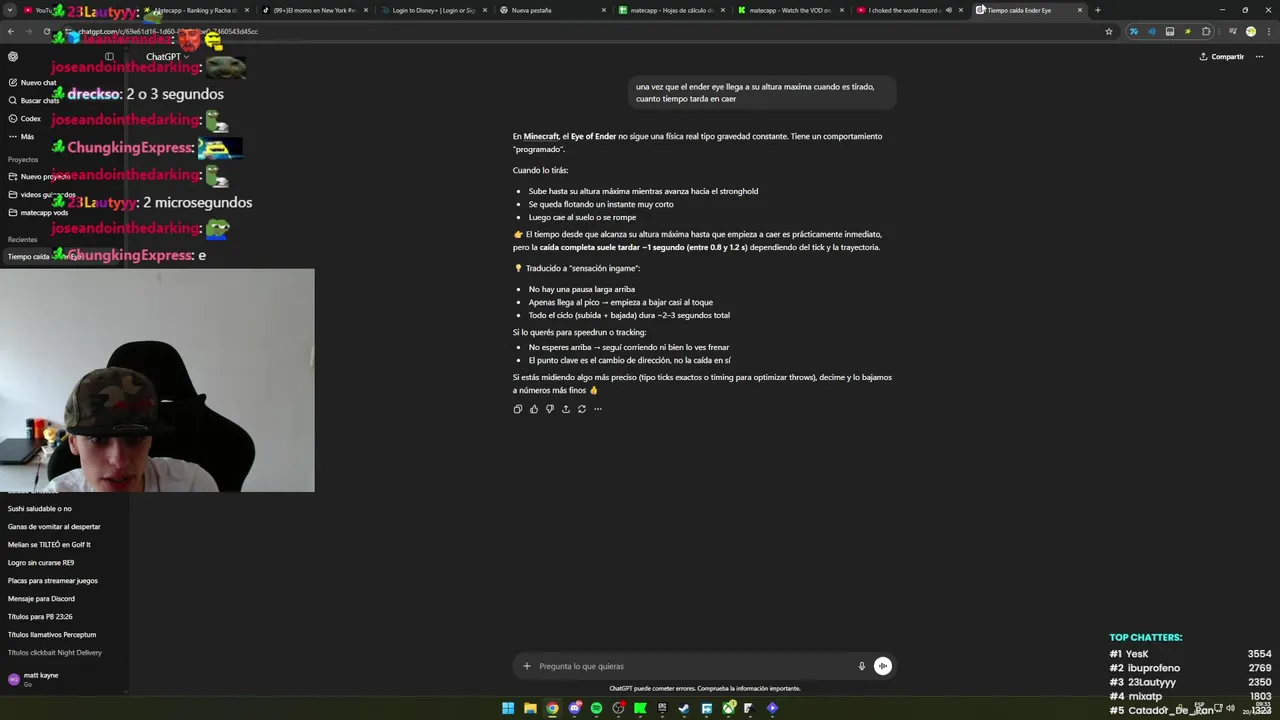Open the Logro sin curarse RE9 chat
This screenshot has height=720, width=1280.
pyautogui.click(x=41, y=563)
